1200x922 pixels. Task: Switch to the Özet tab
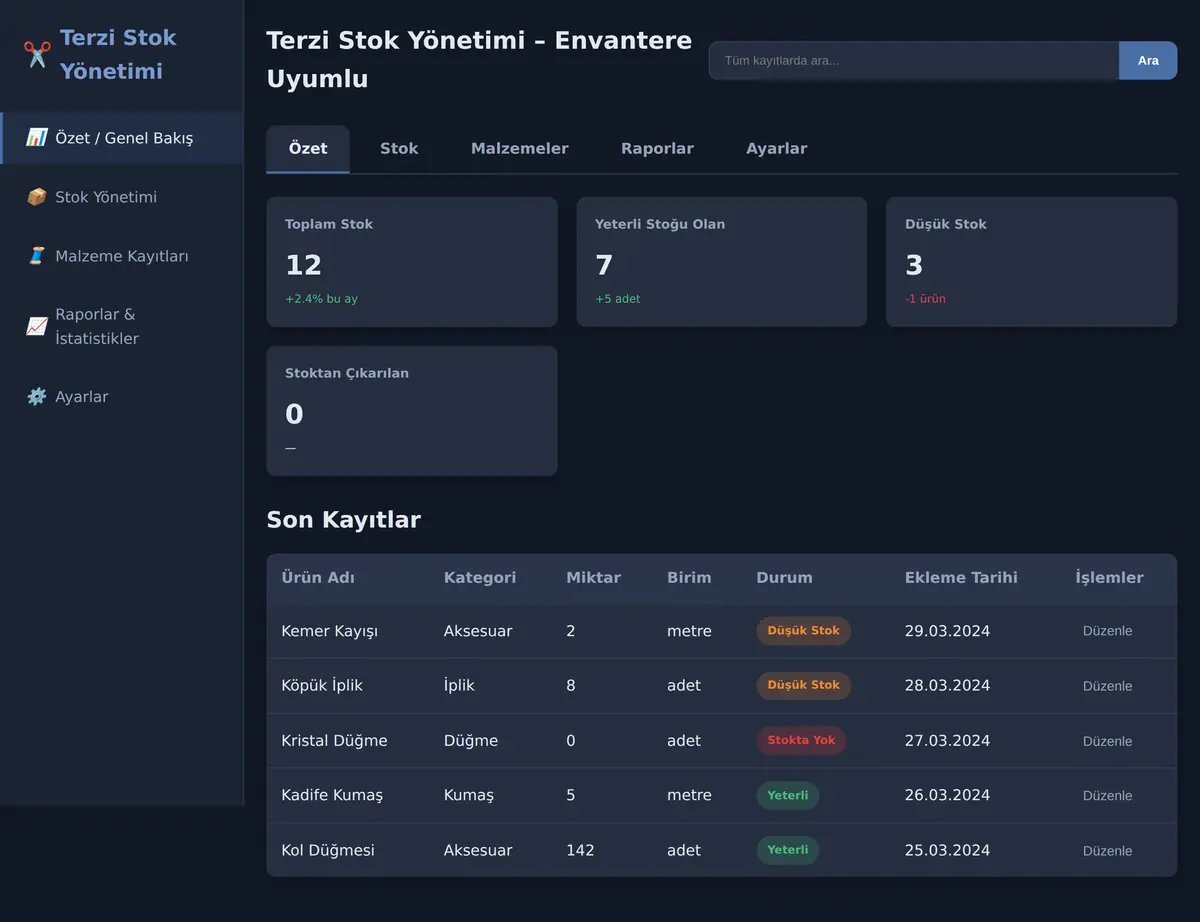(308, 149)
